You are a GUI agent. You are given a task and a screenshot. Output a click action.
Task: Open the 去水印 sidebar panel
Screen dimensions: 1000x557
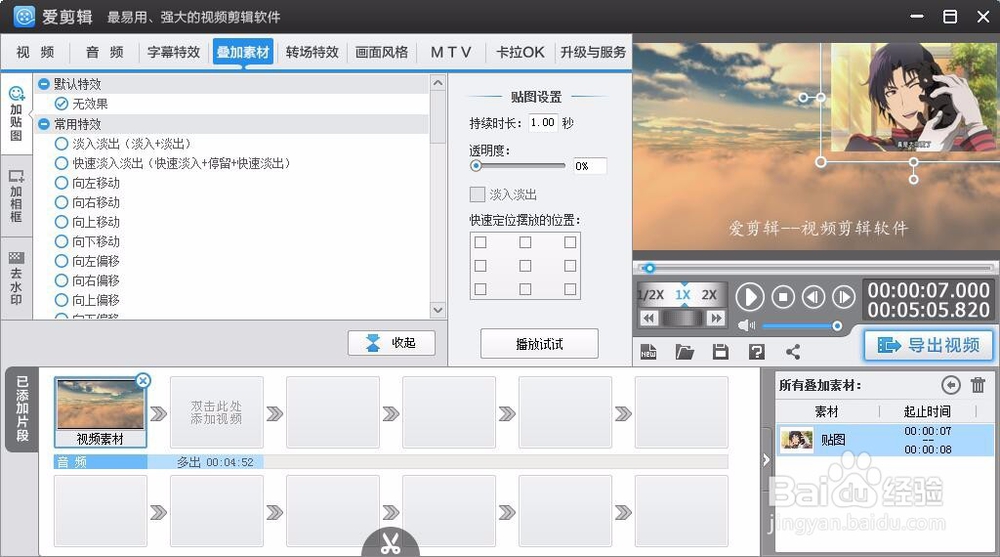pos(17,278)
